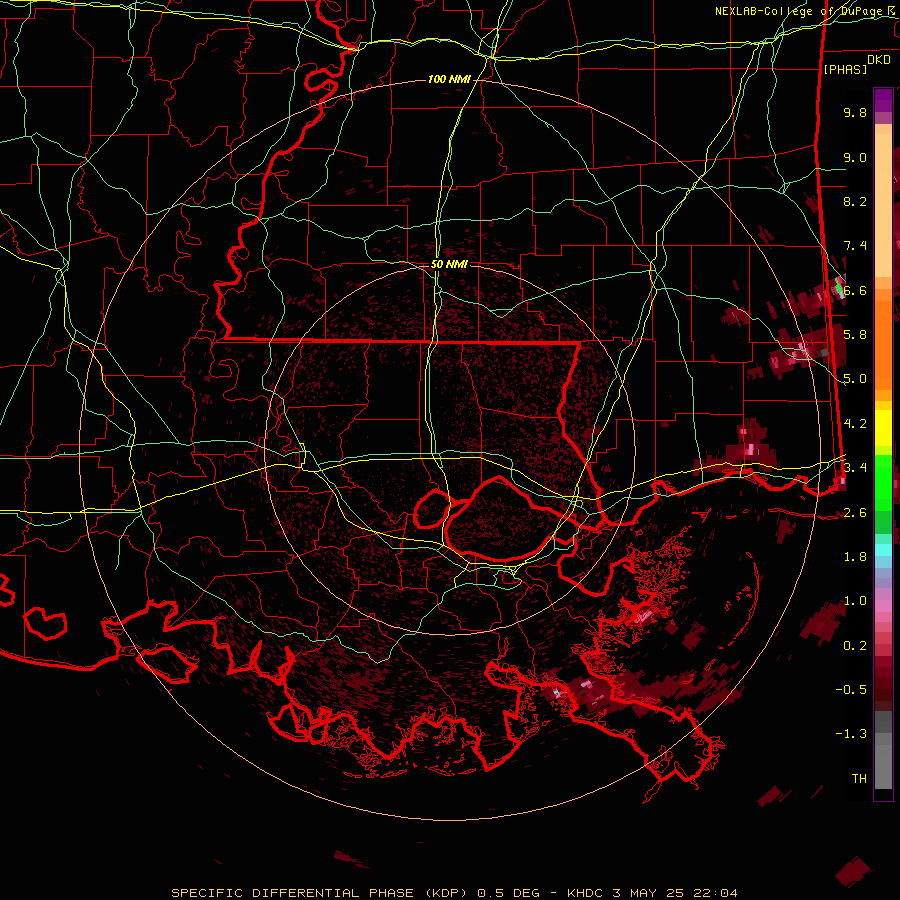
Task: Click the 1.8 value on the color scale
Action: pyautogui.click(x=855, y=557)
